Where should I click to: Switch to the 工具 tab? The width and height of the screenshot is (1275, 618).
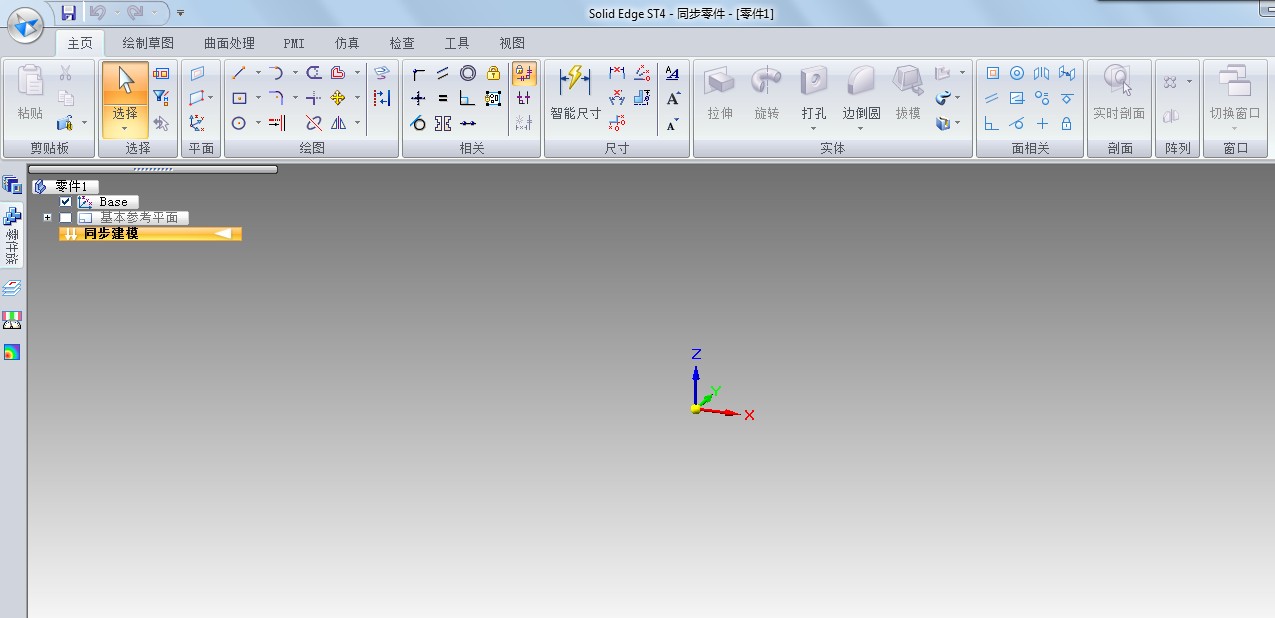point(457,43)
